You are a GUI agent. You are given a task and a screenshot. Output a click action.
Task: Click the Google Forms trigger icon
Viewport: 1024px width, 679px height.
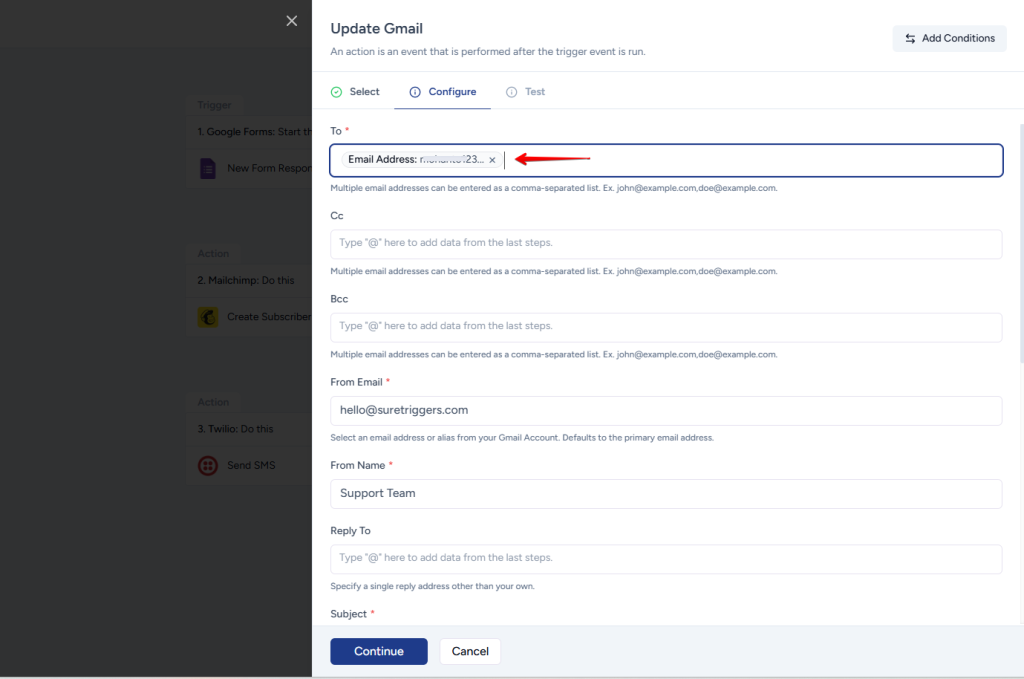tap(208, 168)
